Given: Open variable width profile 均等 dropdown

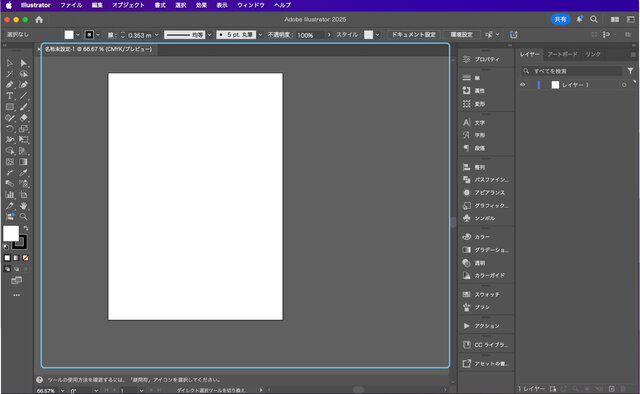Looking at the screenshot, I should point(209,35).
